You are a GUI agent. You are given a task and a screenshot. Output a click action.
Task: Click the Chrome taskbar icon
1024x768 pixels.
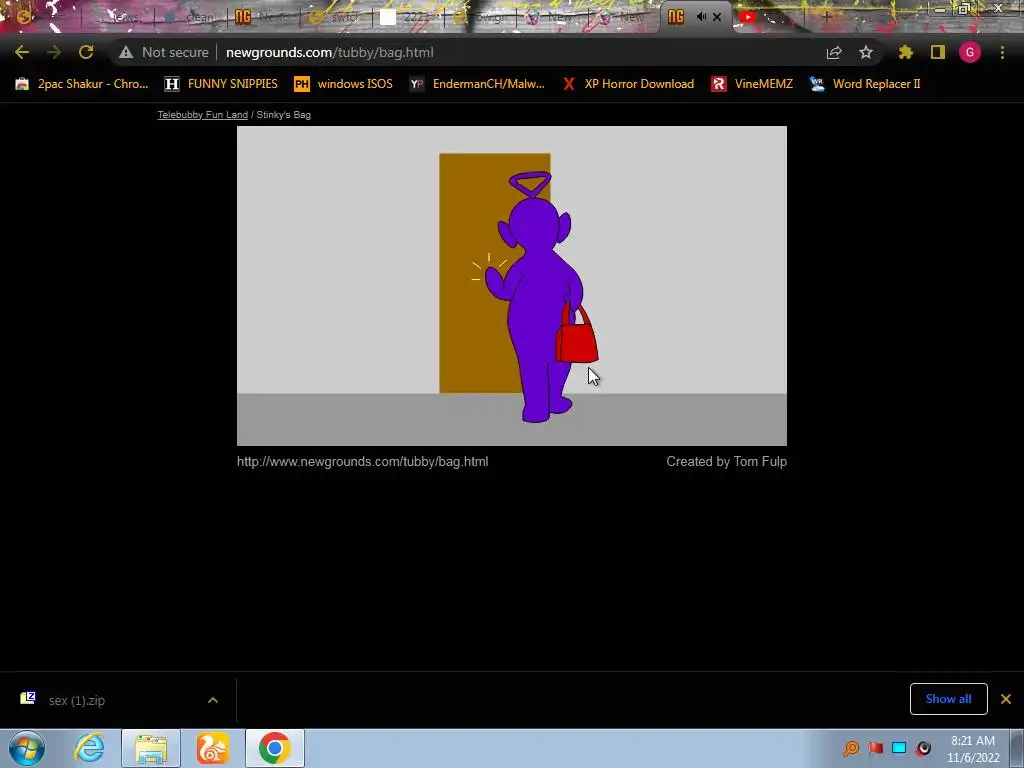coord(274,748)
